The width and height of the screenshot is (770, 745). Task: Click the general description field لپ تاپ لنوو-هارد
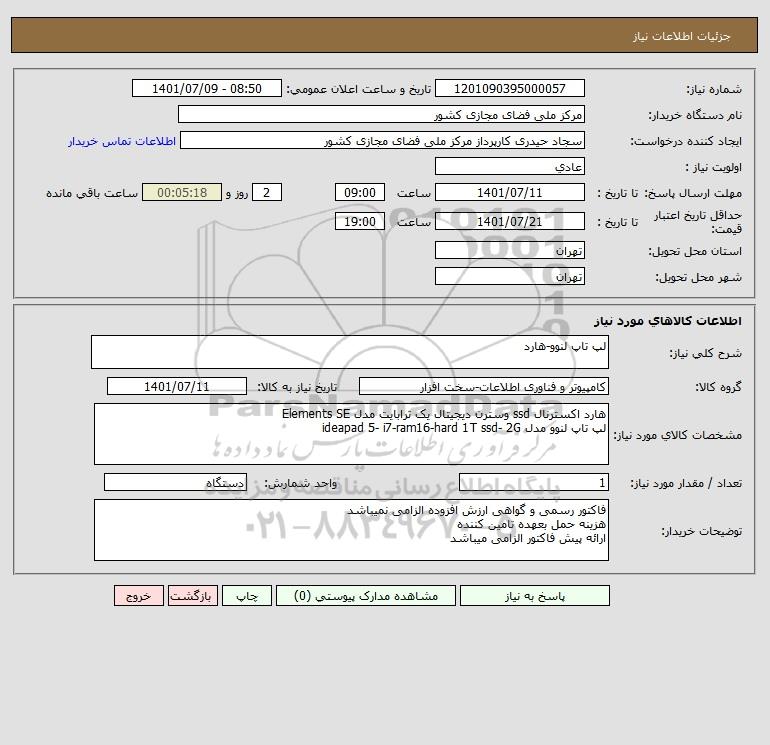[x=350, y=352]
